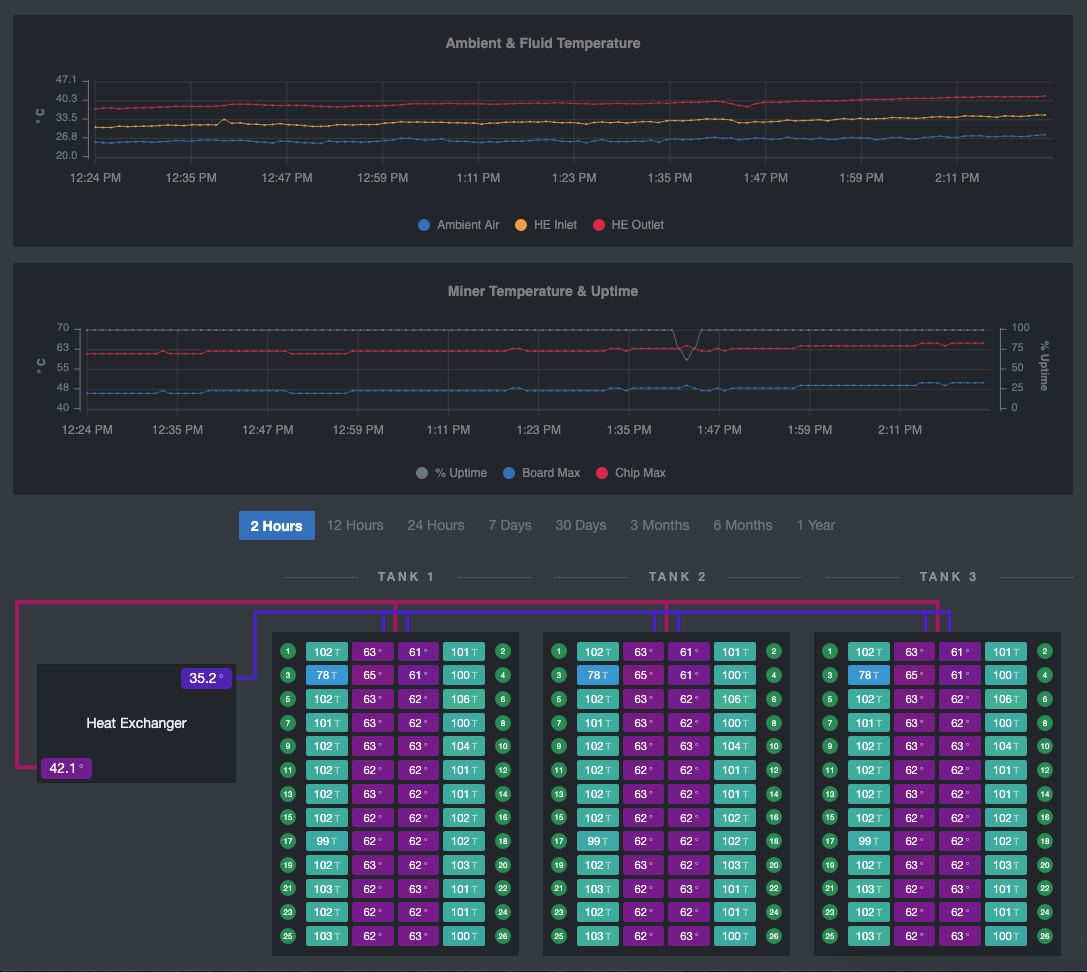The height and width of the screenshot is (972, 1087).
Task: Click miner badge 26 in Tank 3
Action: [1044, 936]
